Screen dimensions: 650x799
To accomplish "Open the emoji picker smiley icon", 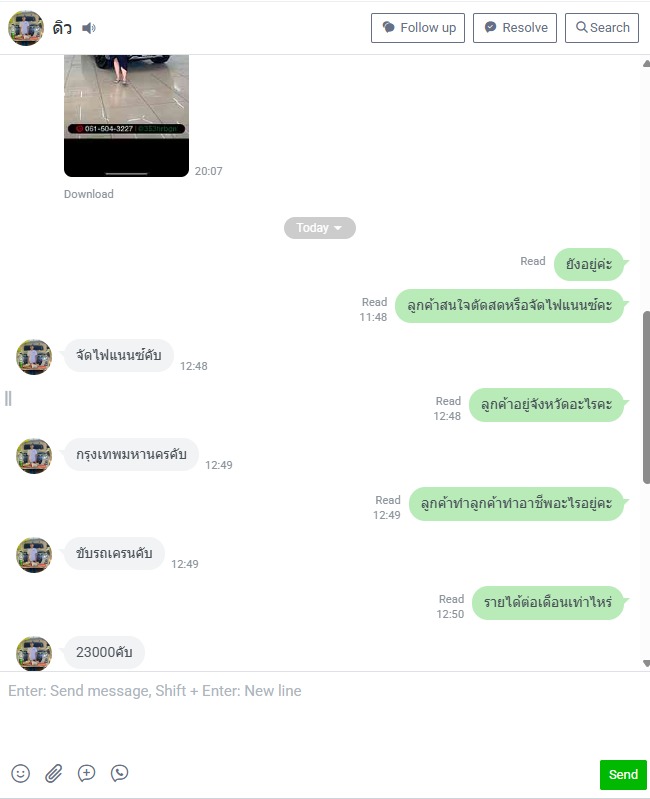I will tap(20, 773).
